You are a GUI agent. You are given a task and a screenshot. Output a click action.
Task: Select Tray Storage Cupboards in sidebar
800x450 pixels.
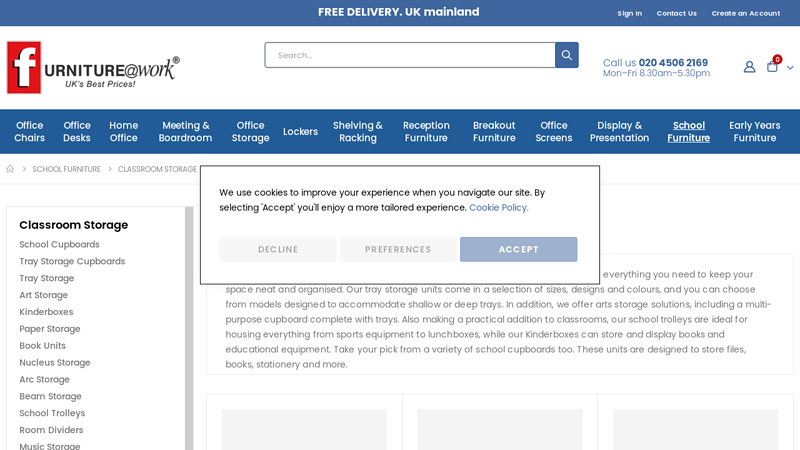[x=72, y=261]
